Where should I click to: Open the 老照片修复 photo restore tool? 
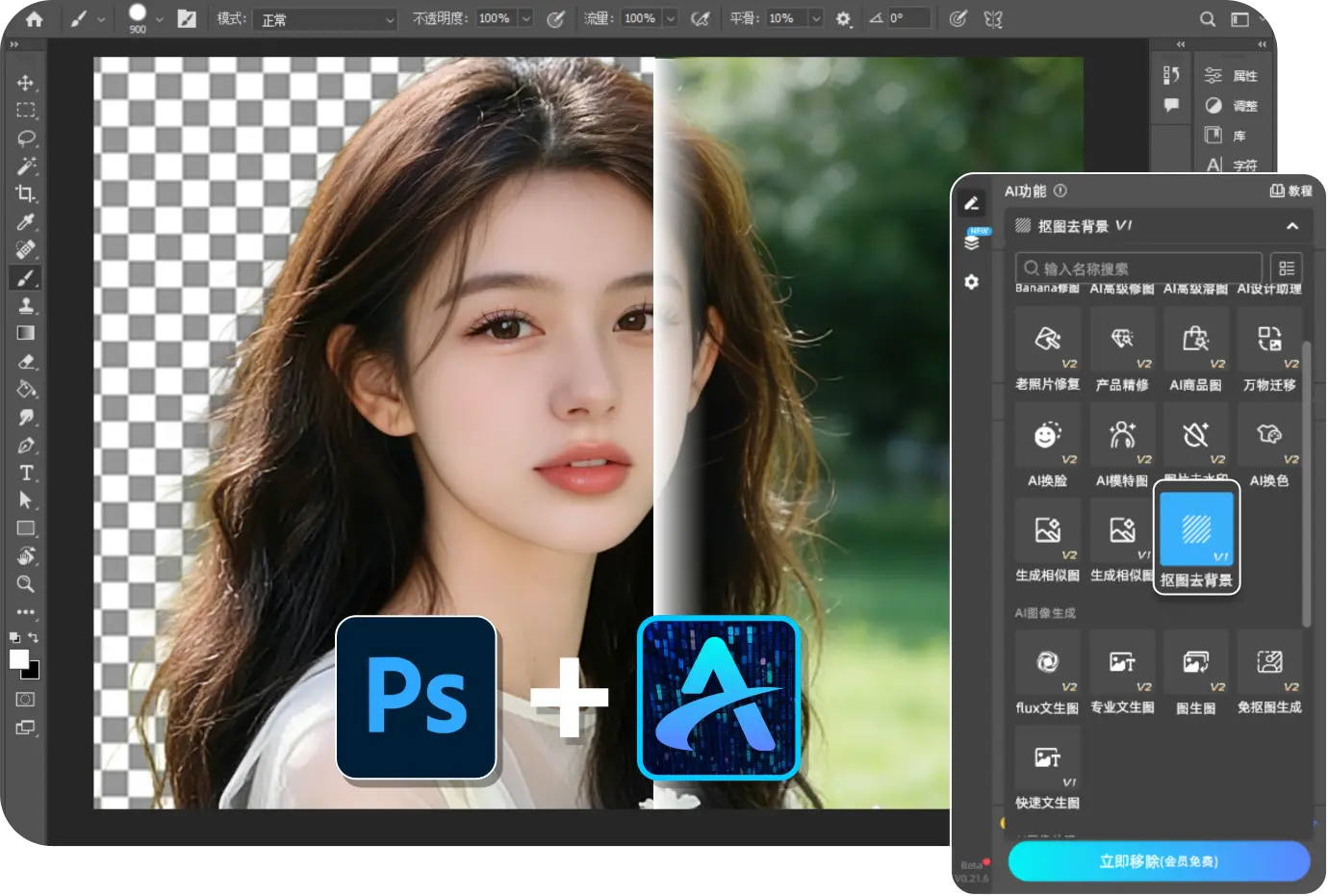point(1047,340)
